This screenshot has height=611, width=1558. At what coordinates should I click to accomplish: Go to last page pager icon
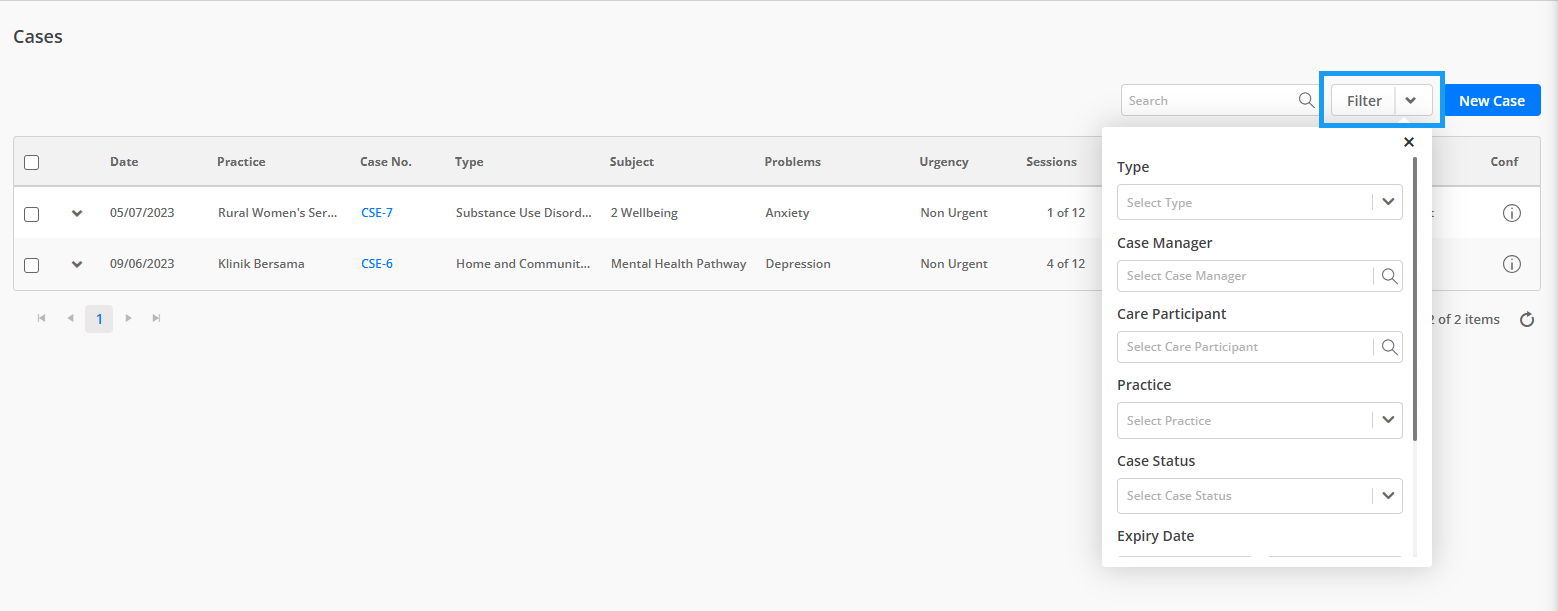(157, 318)
